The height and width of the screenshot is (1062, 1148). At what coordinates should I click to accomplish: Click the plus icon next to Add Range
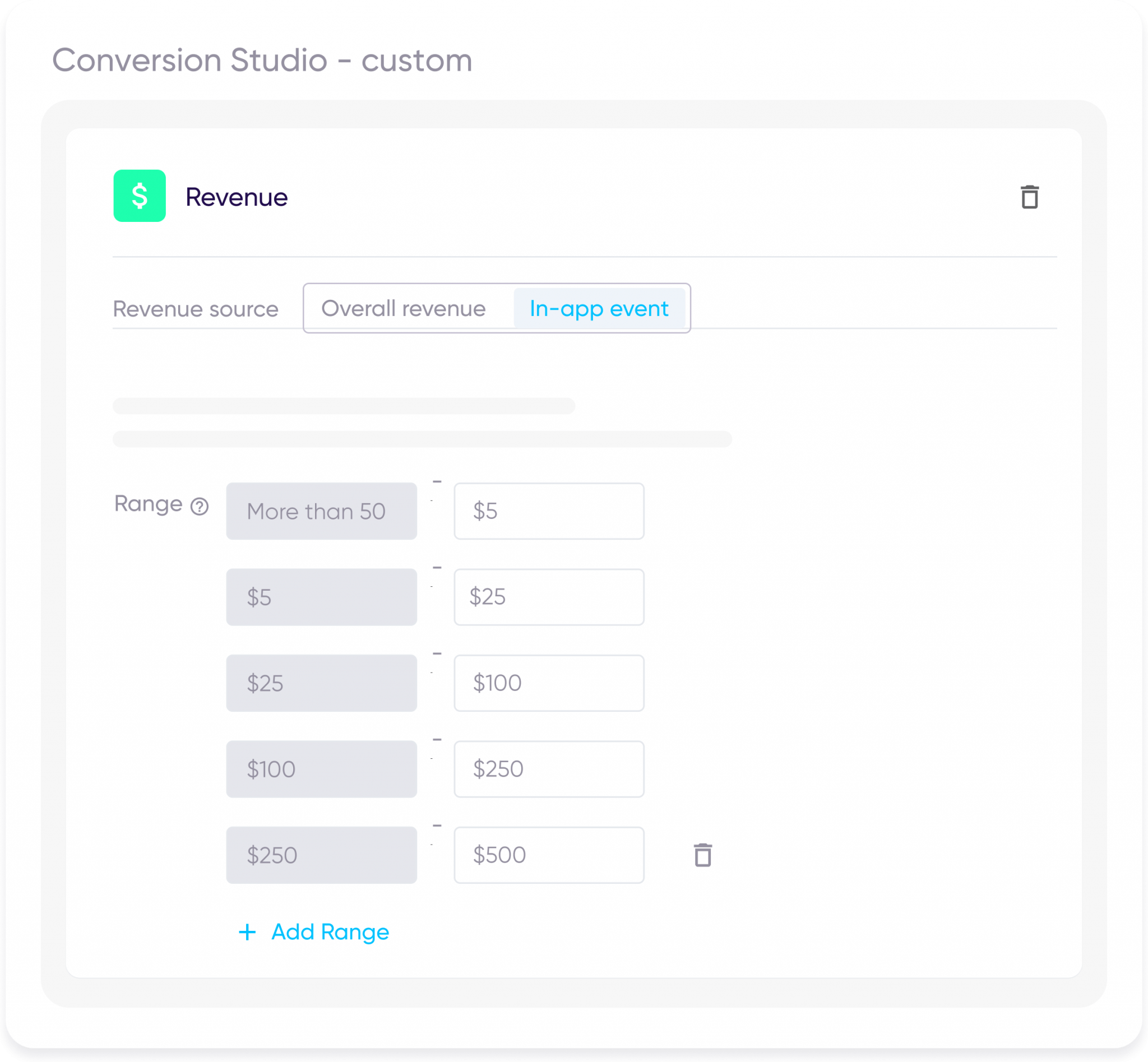[x=247, y=932]
